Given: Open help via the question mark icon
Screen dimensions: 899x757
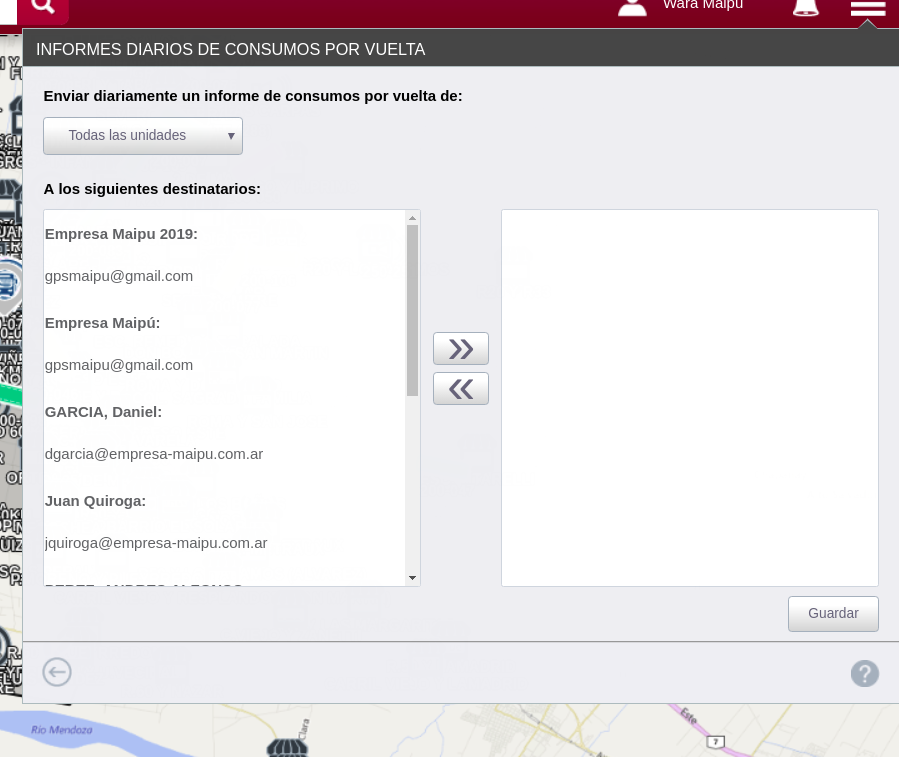Looking at the screenshot, I should tap(864, 673).
